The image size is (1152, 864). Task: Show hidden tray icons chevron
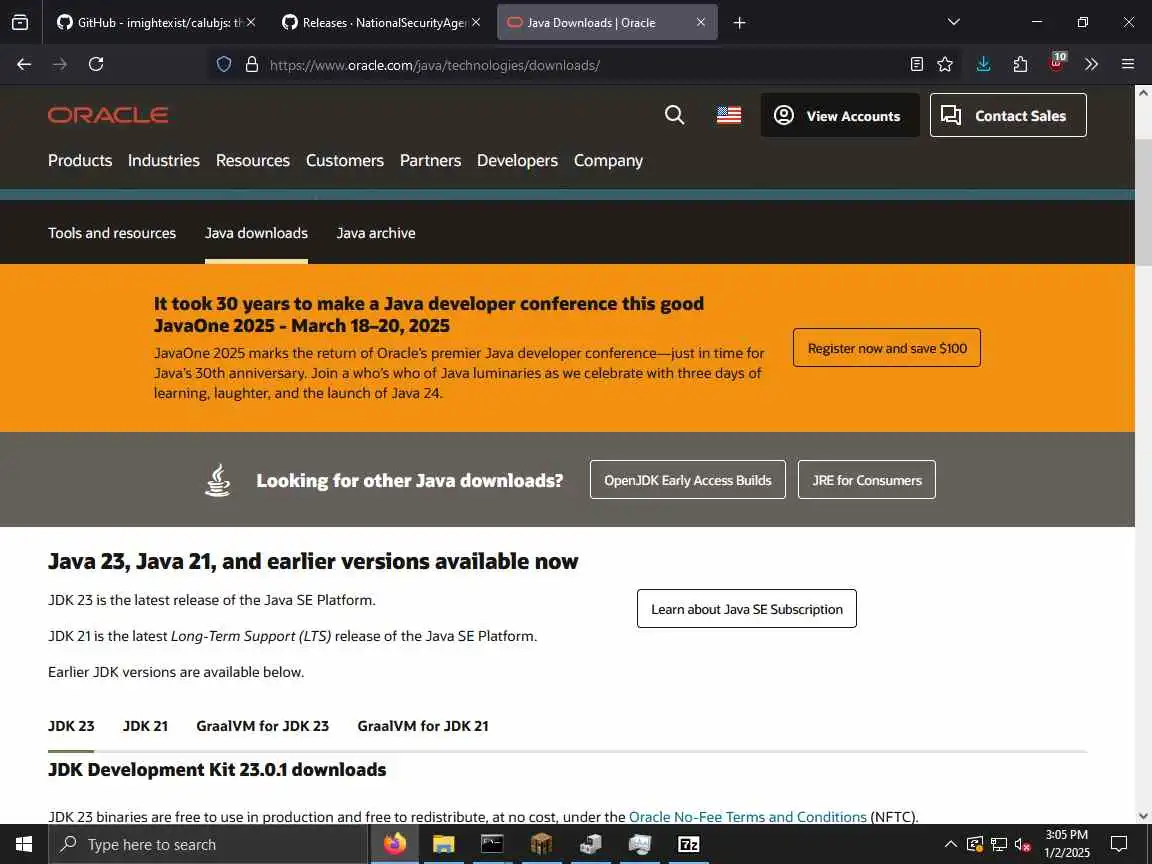point(950,844)
